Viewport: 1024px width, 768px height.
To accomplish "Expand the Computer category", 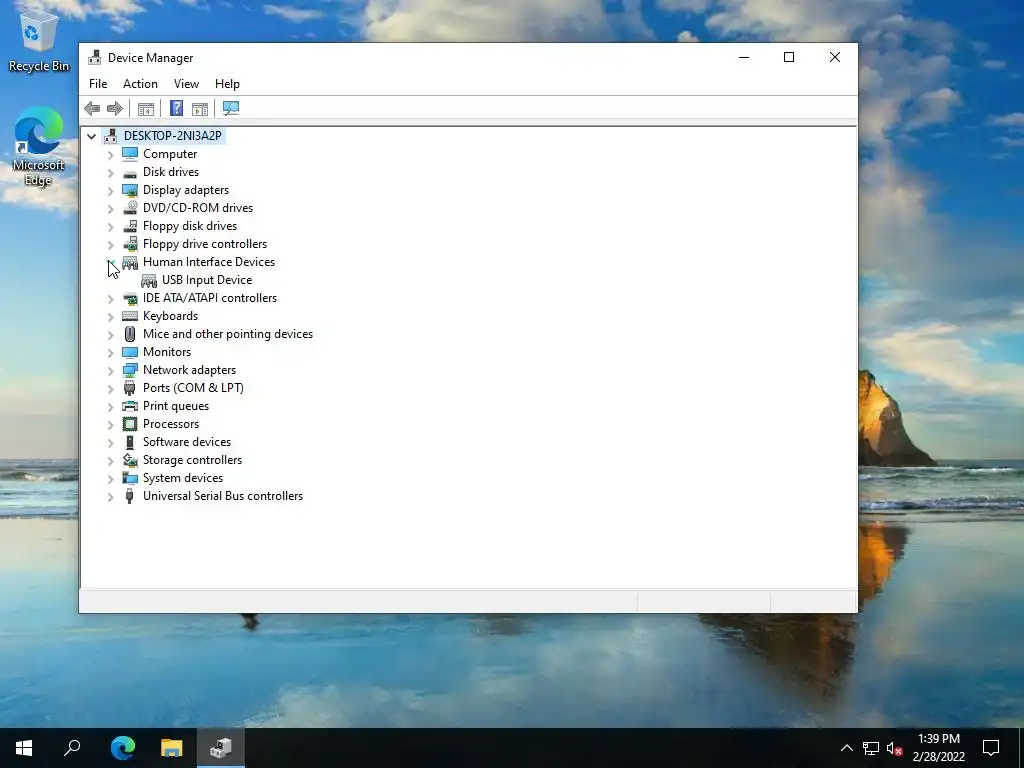I will [110, 155].
